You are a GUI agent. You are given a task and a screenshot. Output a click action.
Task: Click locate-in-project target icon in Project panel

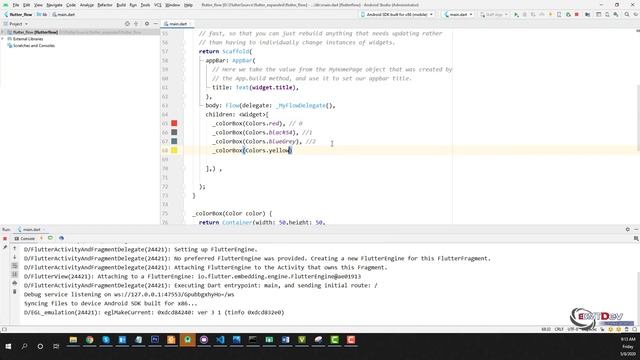(x=127, y=24)
